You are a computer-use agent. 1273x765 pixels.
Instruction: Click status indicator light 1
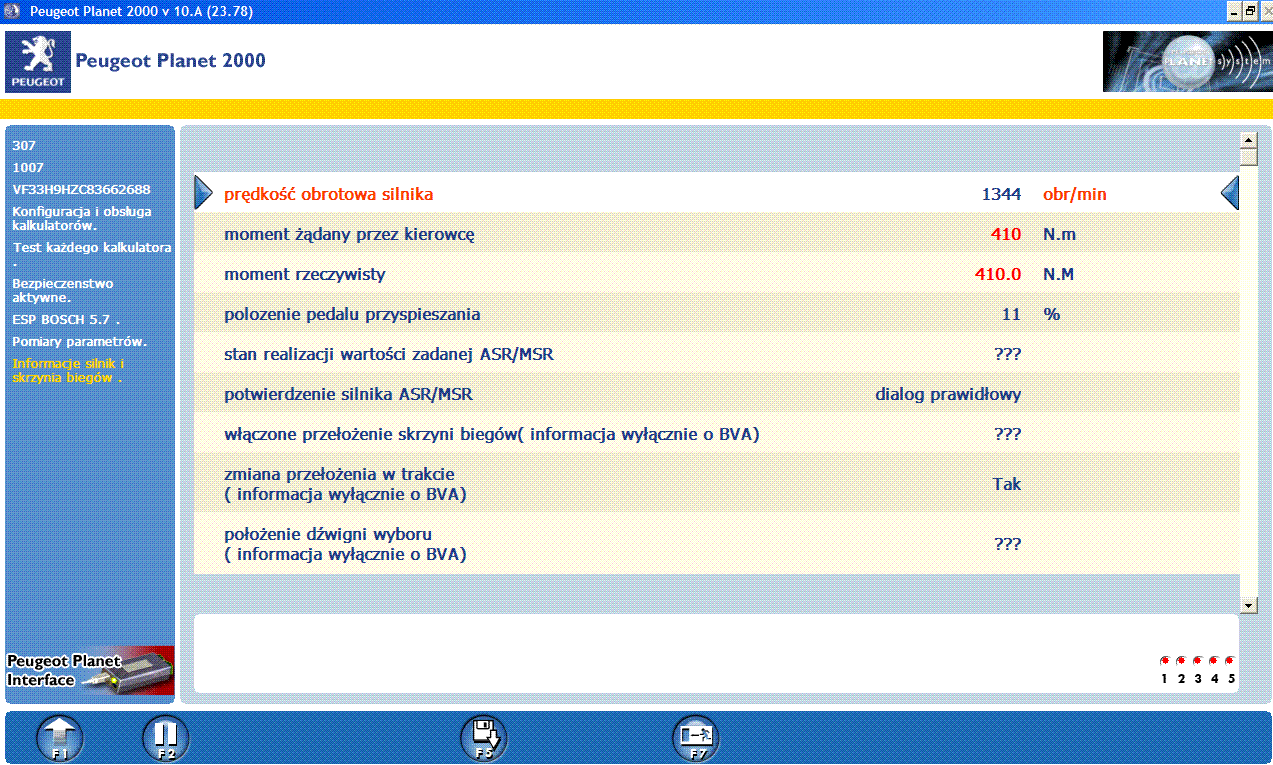(x=1164, y=661)
